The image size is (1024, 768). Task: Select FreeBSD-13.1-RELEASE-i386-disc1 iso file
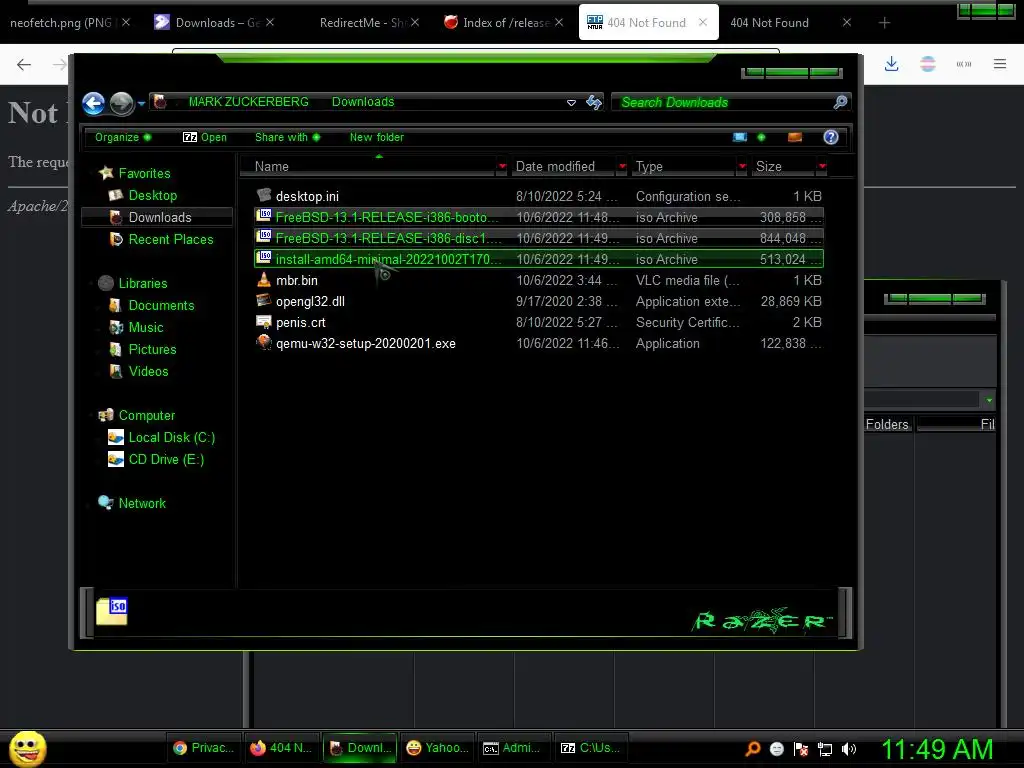[x=539, y=238]
